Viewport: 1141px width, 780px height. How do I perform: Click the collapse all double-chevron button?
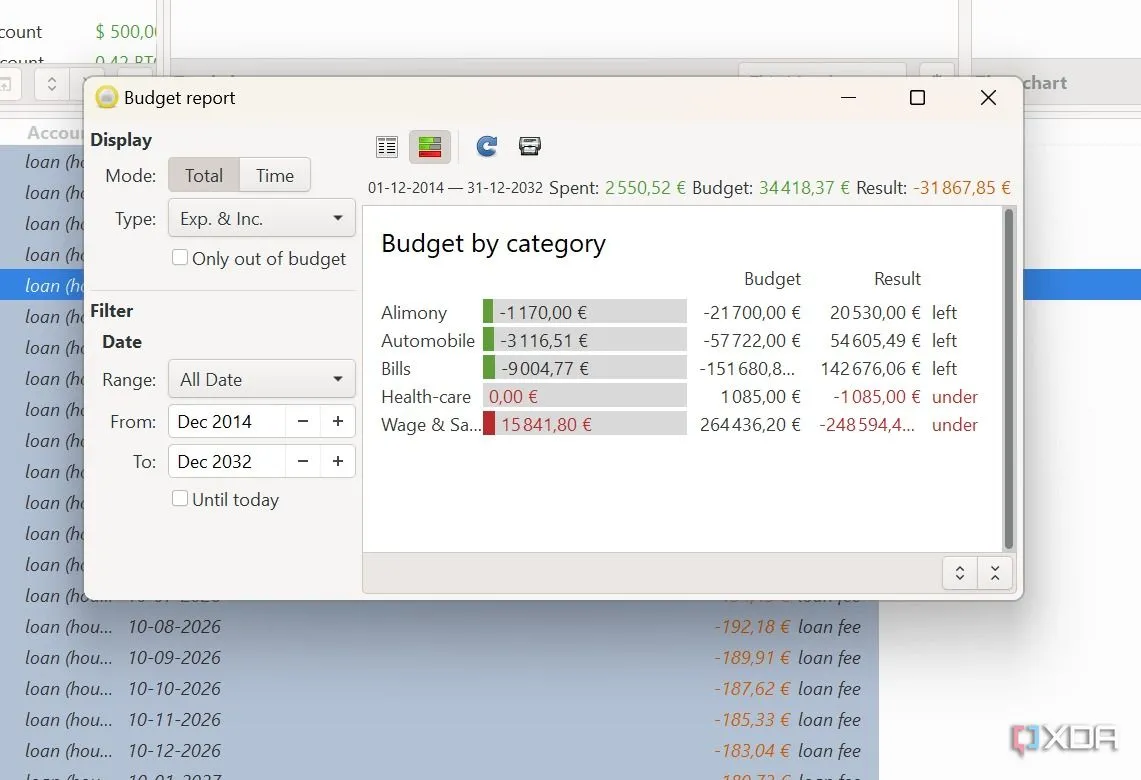click(x=995, y=573)
